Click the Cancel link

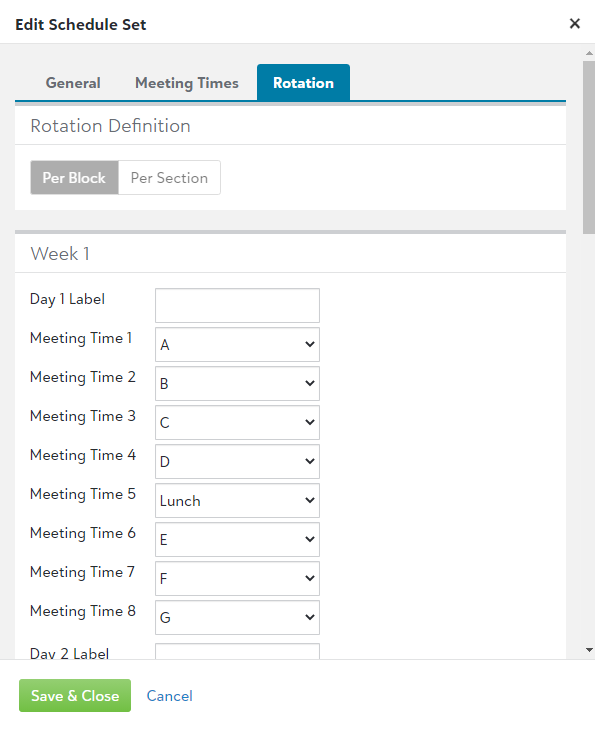[170, 696]
